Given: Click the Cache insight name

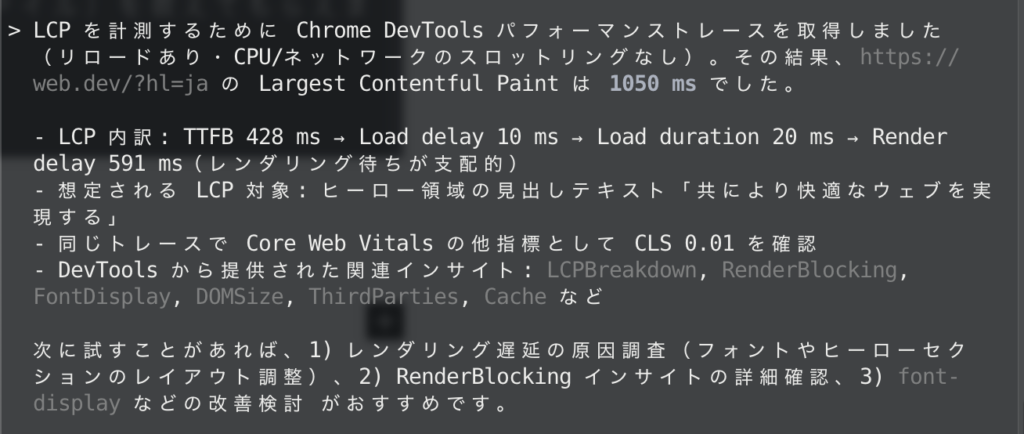Looking at the screenshot, I should (516, 296).
